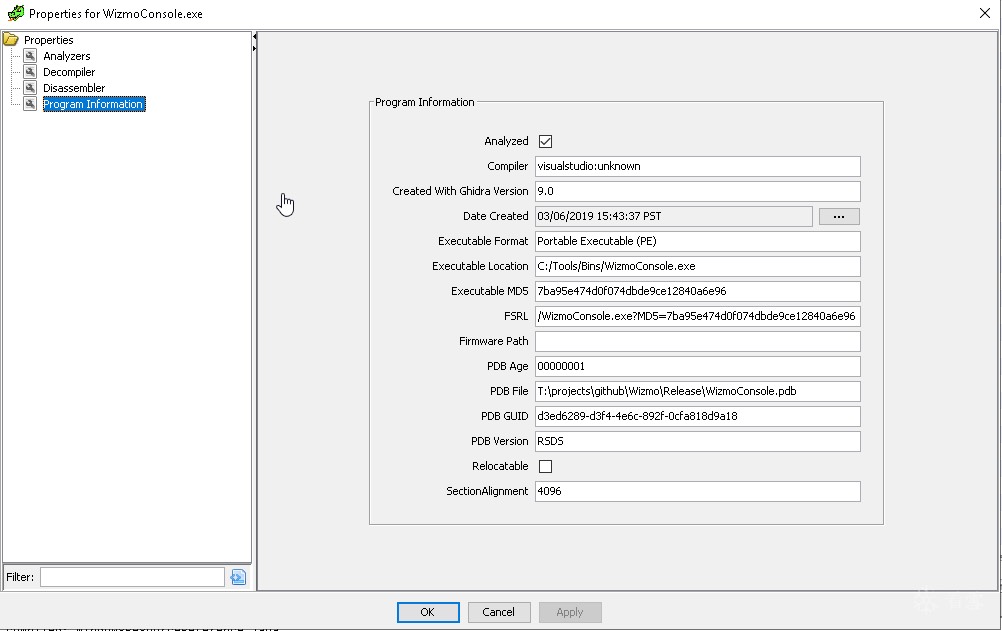Select Analyzers in the properties tree
Screen dimensions: 1002x631
(x=66, y=56)
